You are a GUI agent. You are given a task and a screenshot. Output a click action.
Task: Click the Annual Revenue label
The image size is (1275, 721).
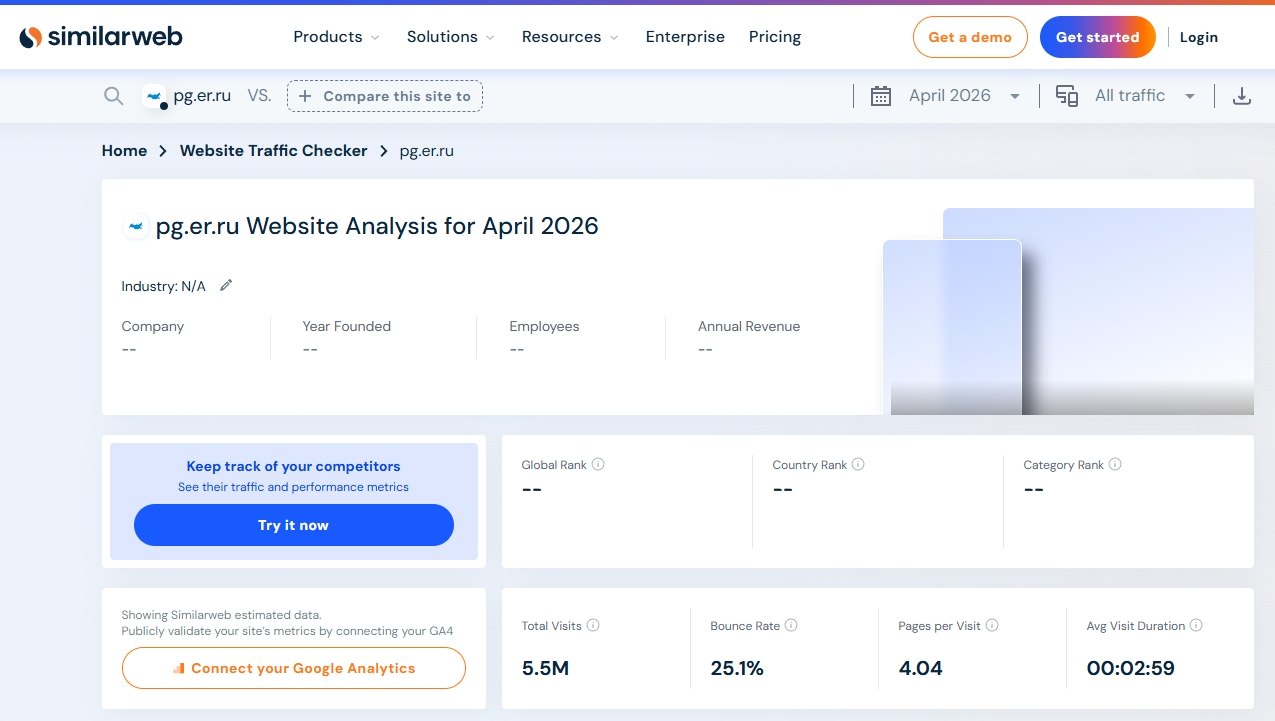[x=749, y=326]
